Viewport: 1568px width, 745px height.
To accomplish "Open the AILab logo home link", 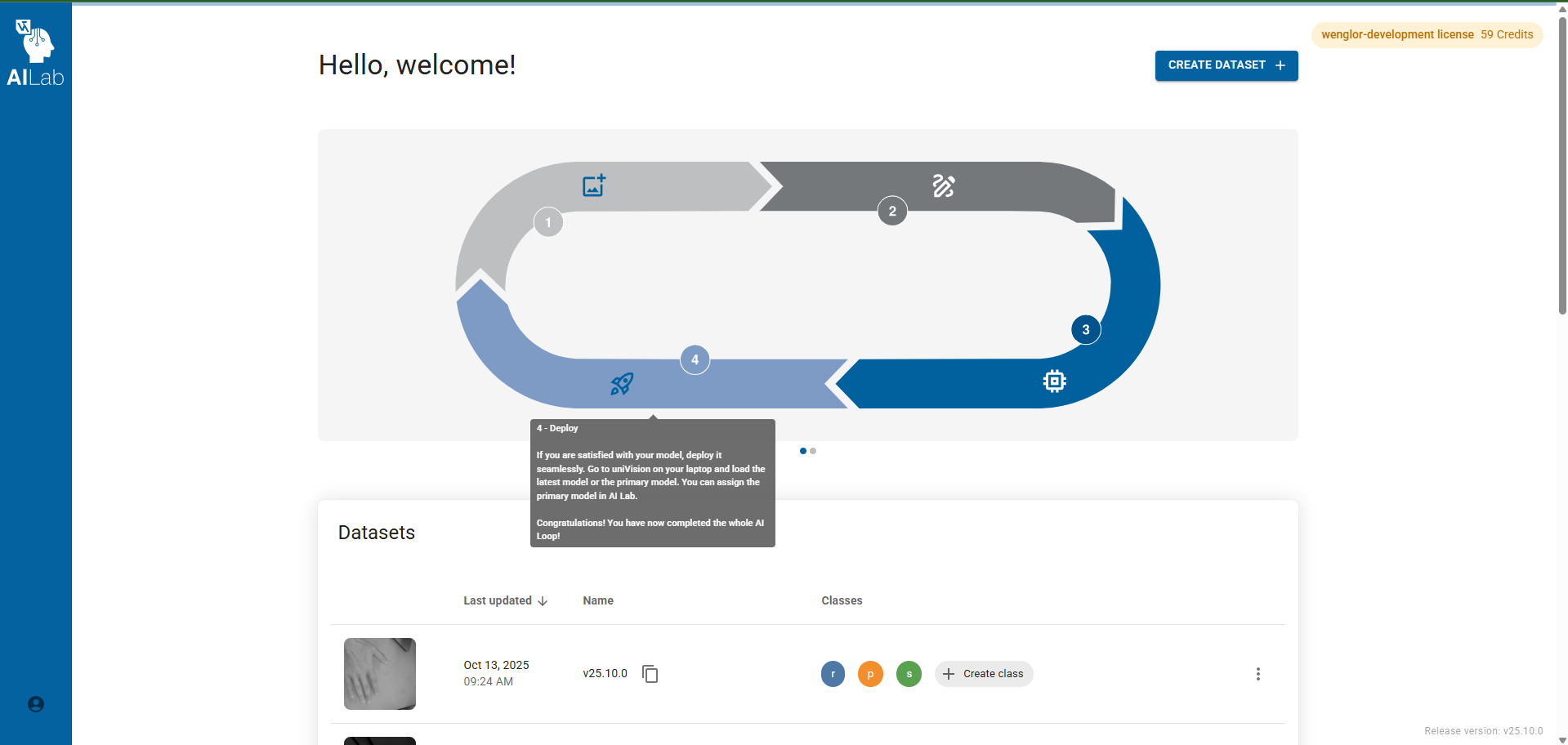I will (x=35, y=52).
